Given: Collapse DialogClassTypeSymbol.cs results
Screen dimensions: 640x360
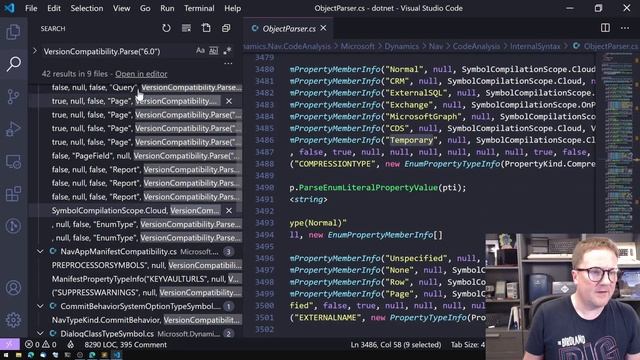Looking at the screenshot, I should tap(40, 333).
